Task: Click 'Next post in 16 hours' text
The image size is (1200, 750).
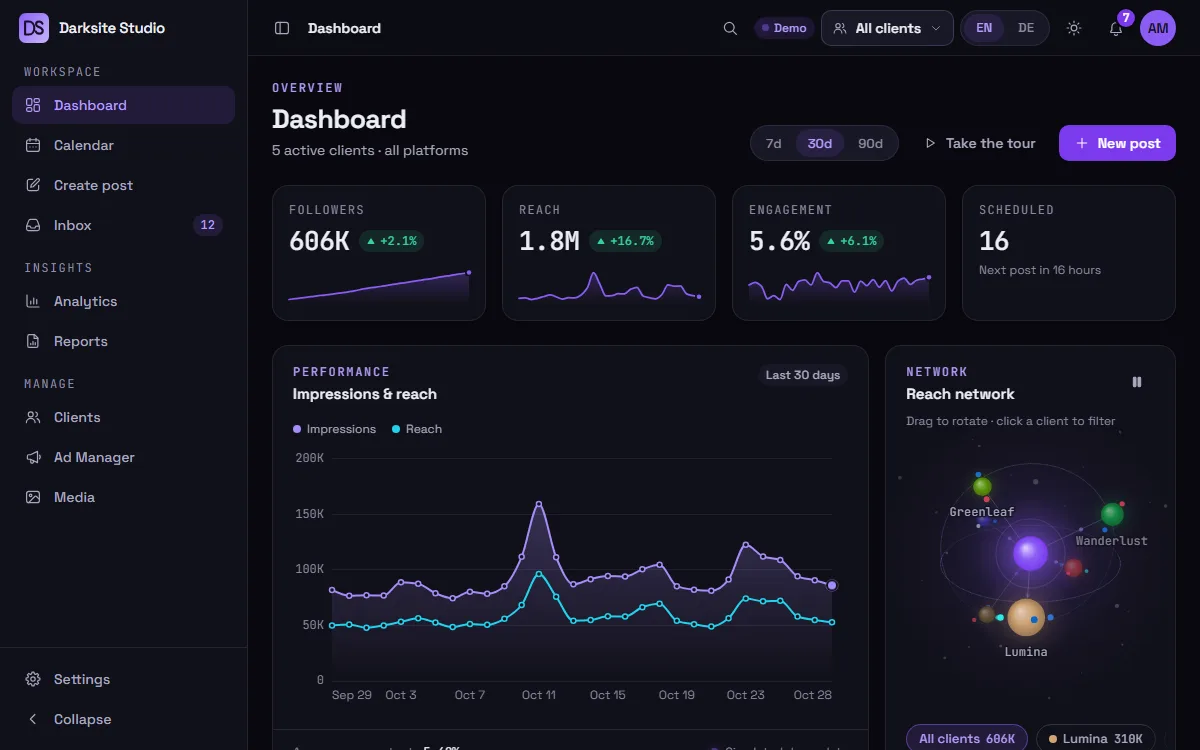Action: click(x=1040, y=270)
